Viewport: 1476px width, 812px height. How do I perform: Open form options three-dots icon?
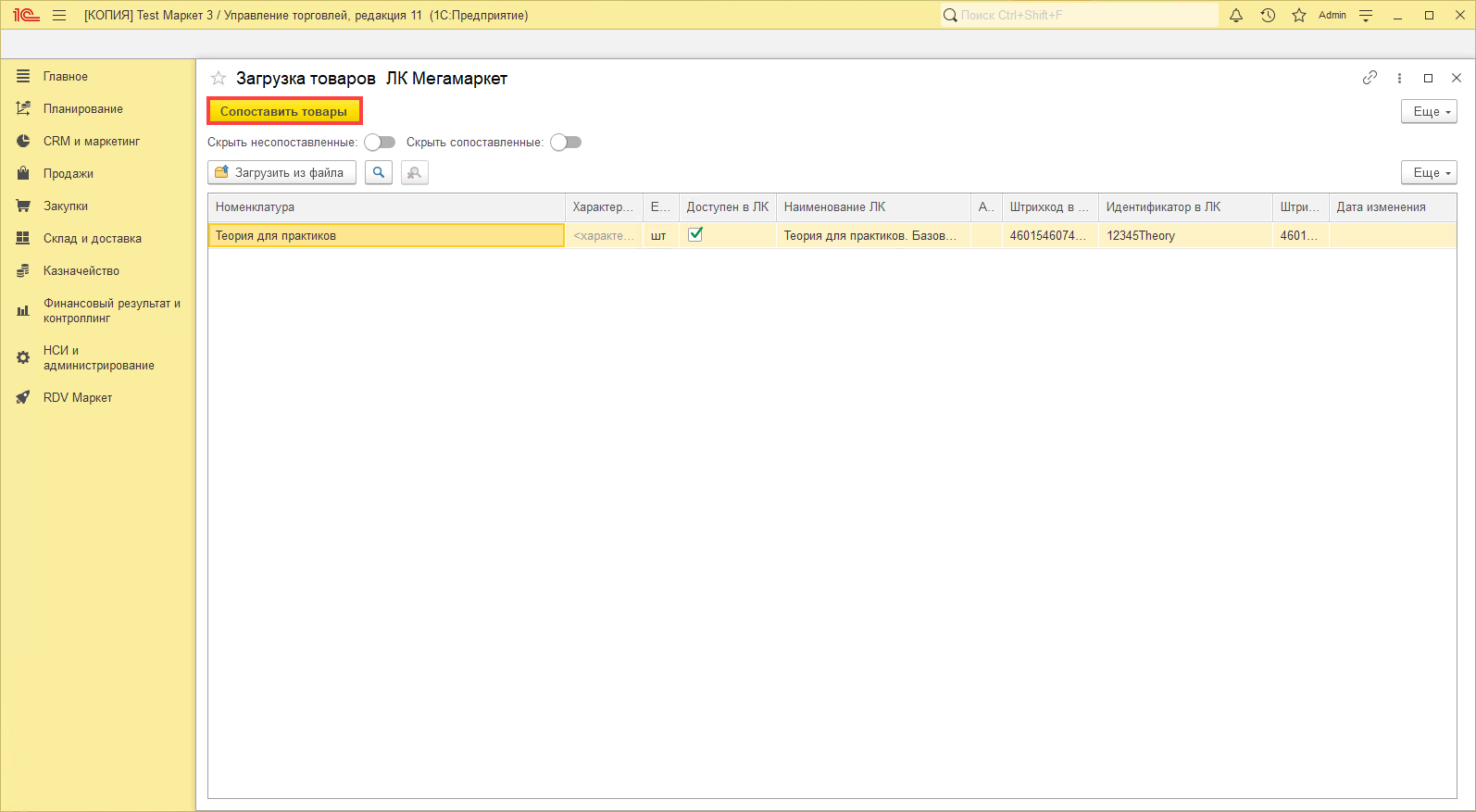(x=1399, y=78)
